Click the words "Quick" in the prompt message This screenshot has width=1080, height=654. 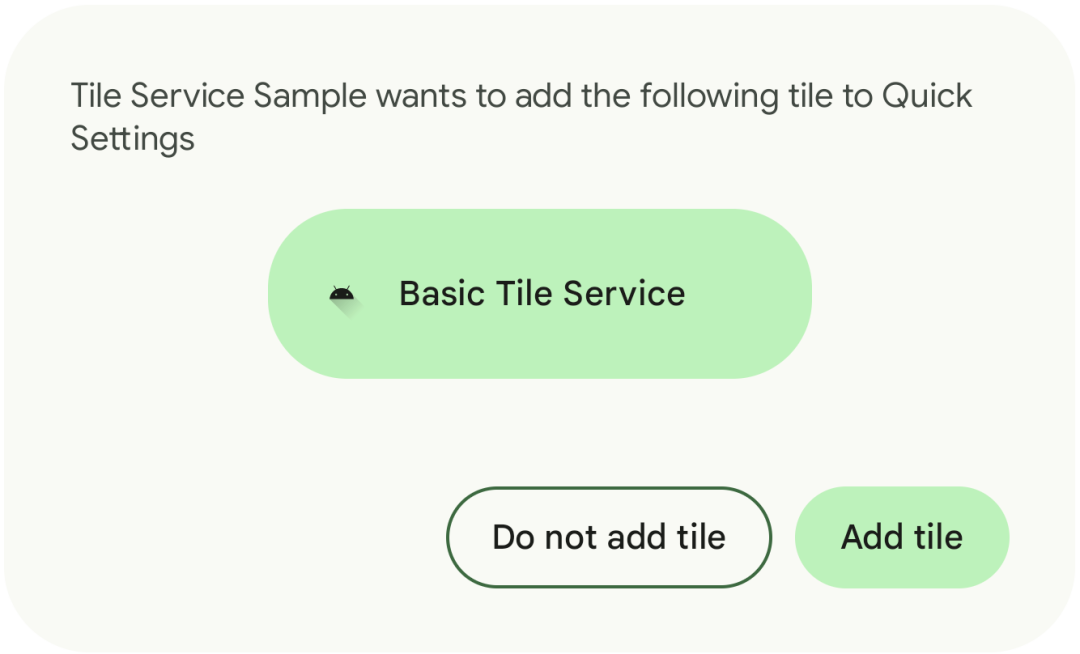[927, 97]
